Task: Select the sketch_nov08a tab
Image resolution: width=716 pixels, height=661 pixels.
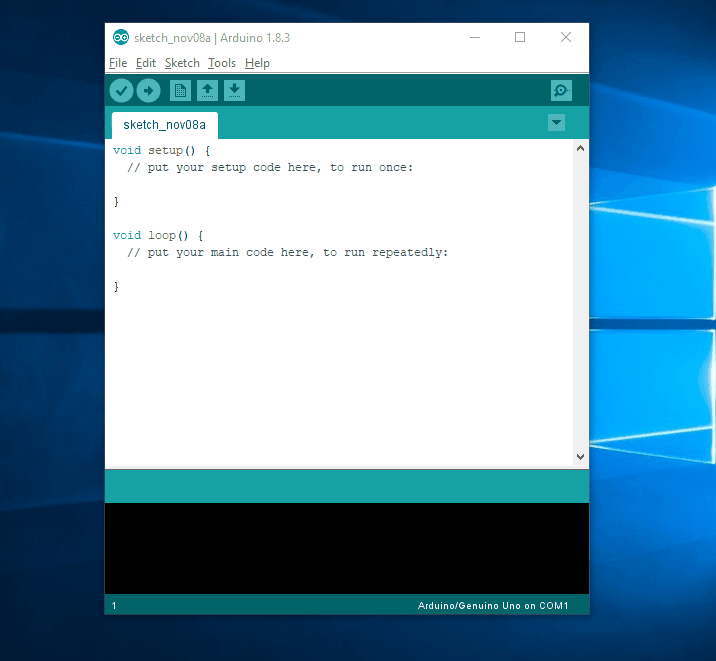Action: point(164,125)
